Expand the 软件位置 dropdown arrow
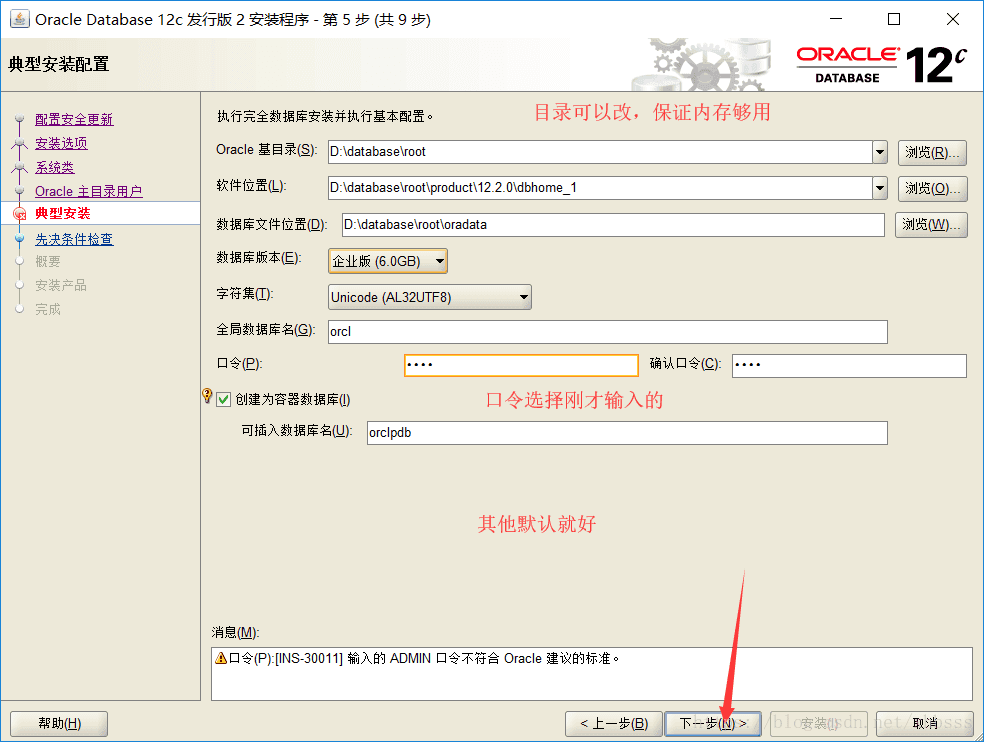The image size is (984, 742). [880, 188]
